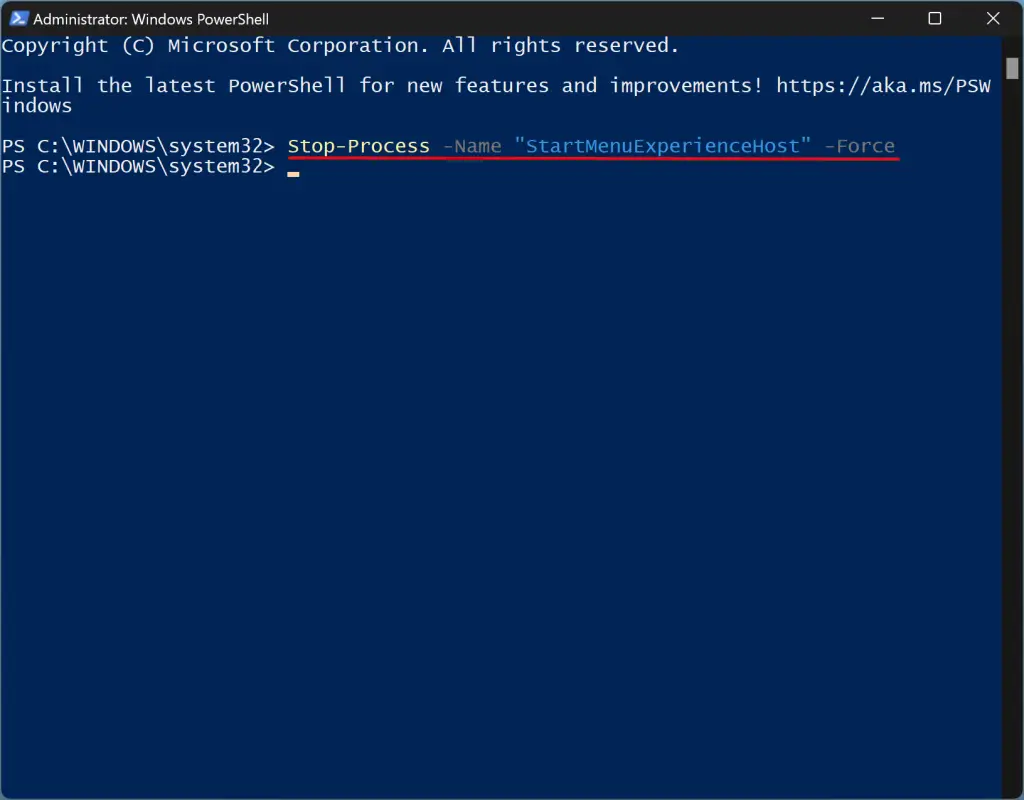This screenshot has height=800, width=1024.
Task: Click the maximize icon in the title bar
Action: click(935, 18)
